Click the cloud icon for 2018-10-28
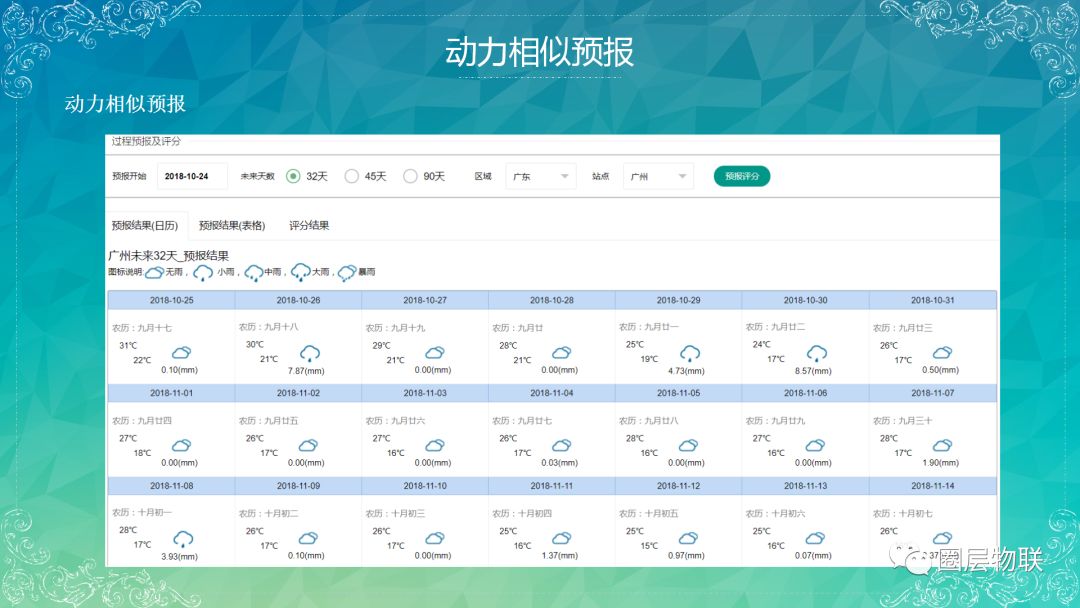 562,353
